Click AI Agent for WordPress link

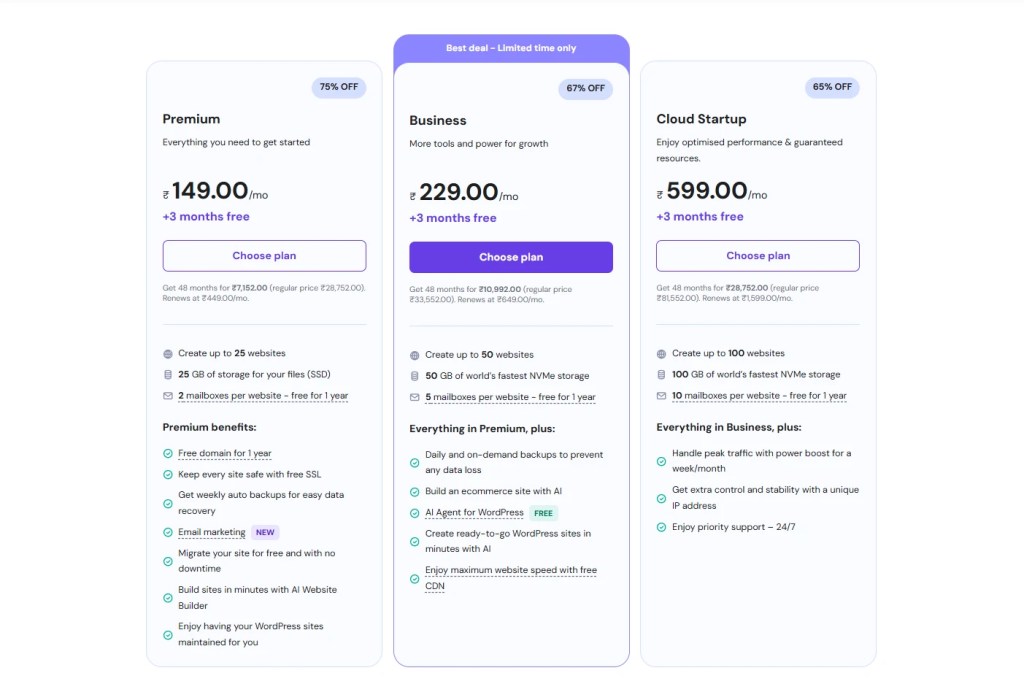pyautogui.click(x=474, y=513)
